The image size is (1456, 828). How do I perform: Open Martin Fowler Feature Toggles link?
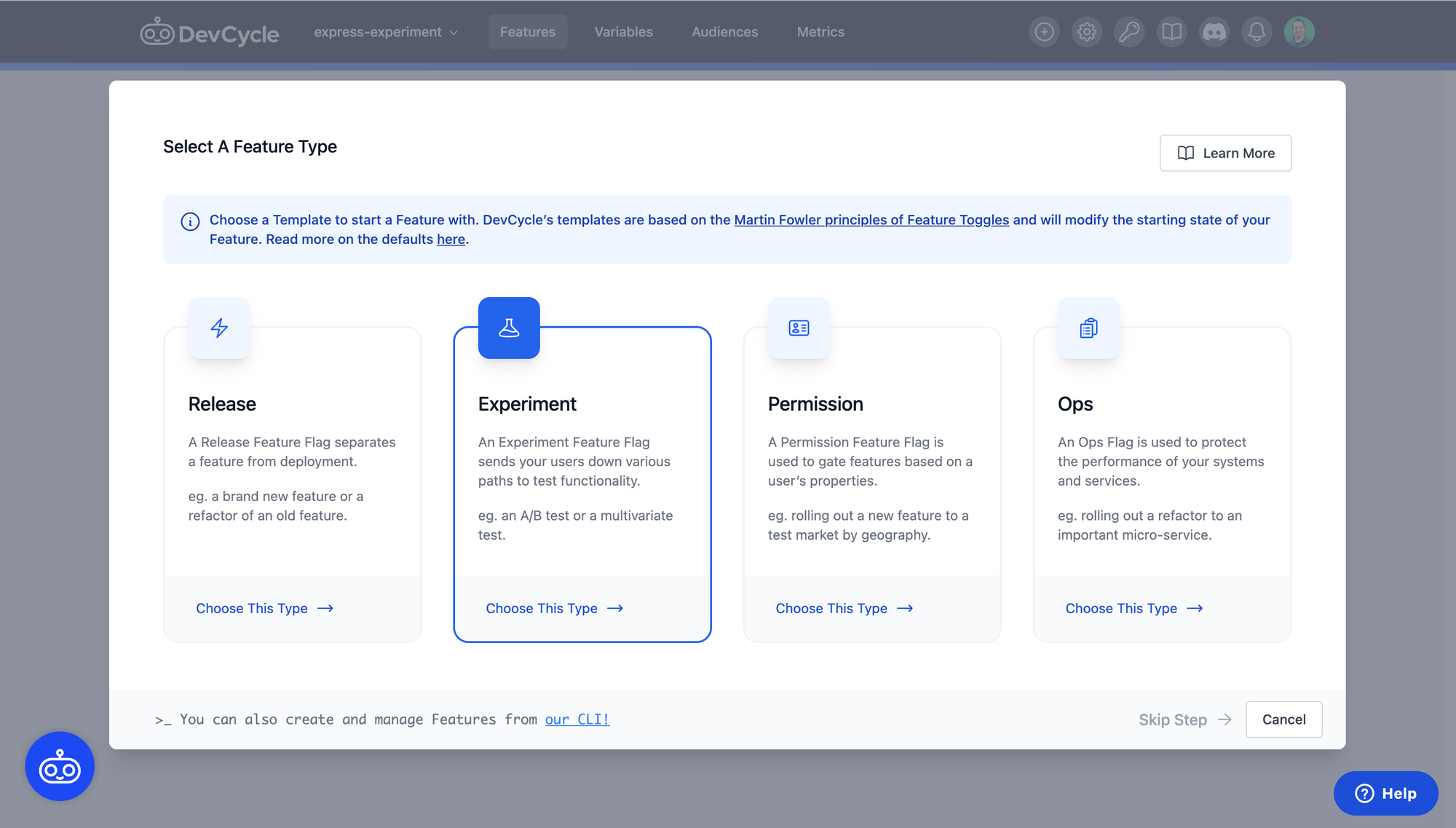871,220
